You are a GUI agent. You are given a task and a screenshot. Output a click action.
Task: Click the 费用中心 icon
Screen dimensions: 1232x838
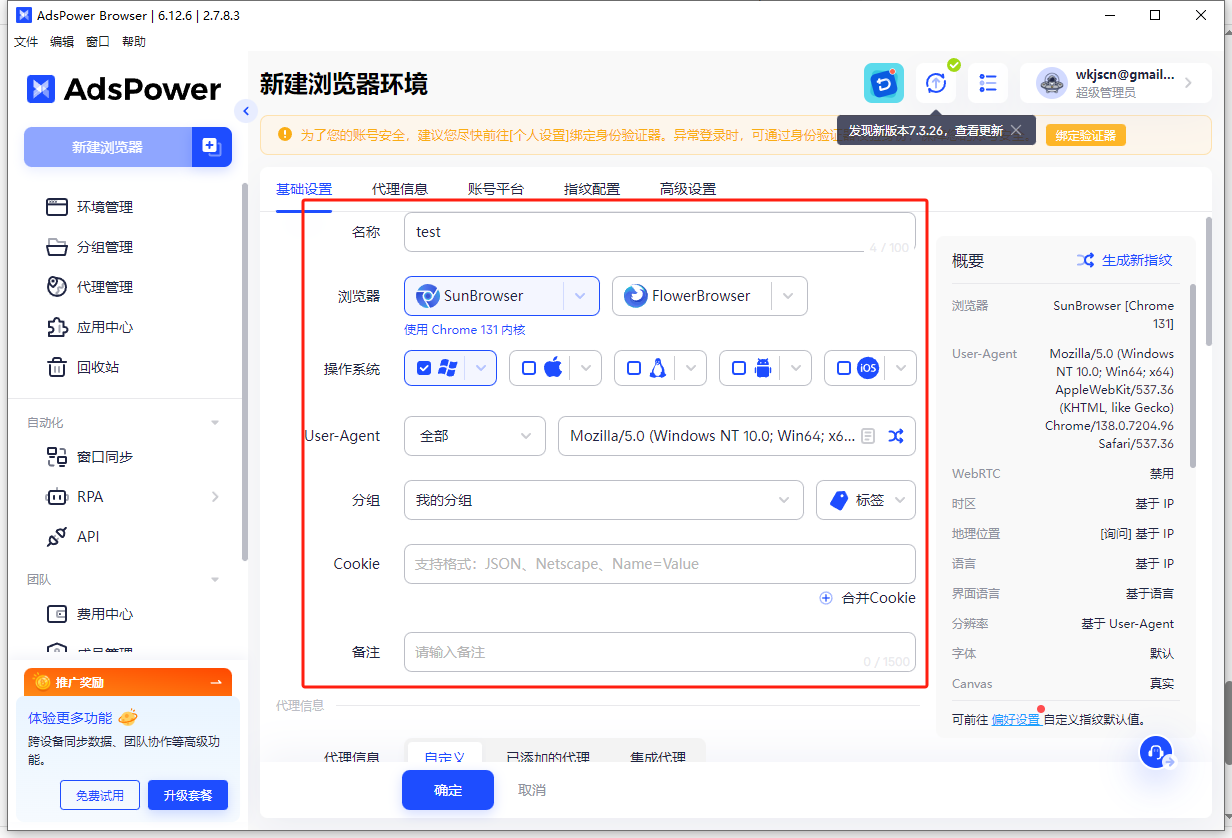[57, 614]
